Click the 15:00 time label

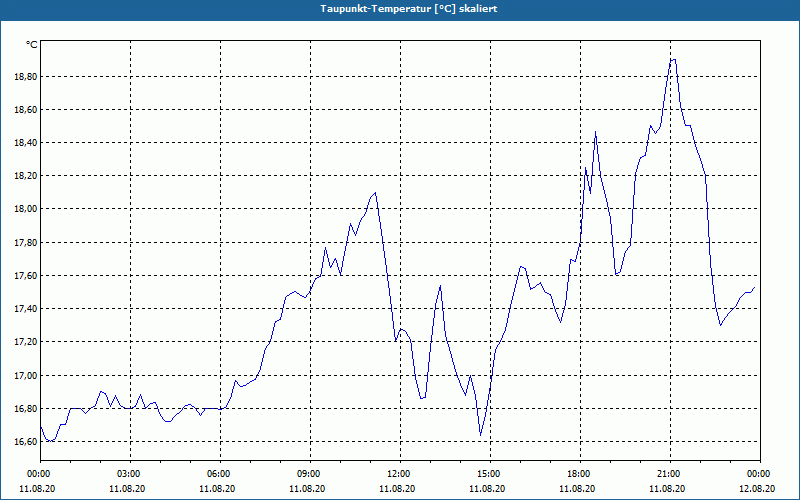point(487,474)
